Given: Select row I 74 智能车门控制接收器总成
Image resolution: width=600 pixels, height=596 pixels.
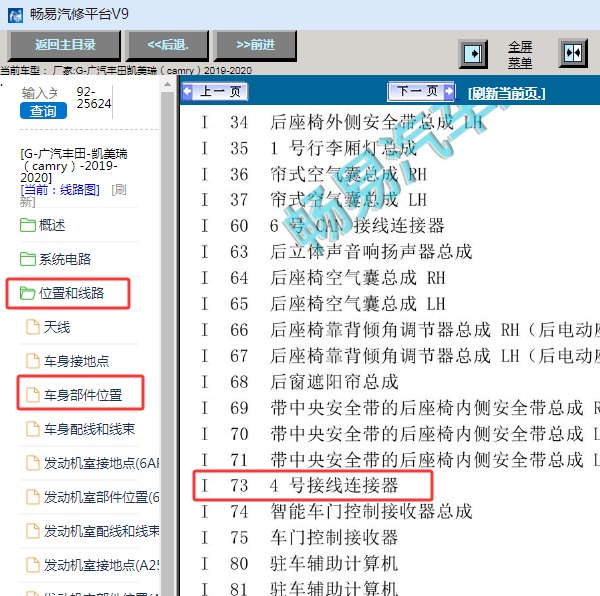Looking at the screenshot, I should (337, 511).
